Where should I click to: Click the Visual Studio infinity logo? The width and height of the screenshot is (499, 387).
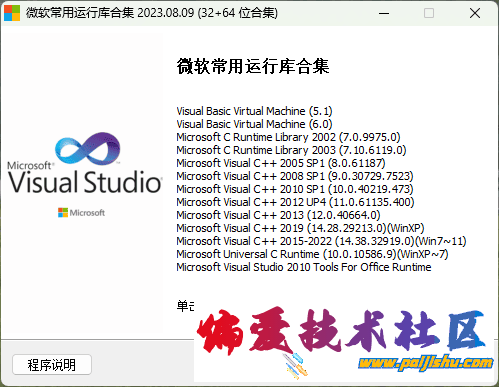[x=88, y=149]
